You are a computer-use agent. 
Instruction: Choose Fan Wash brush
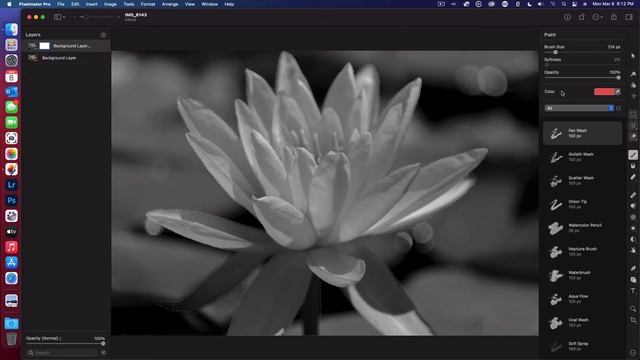[582, 133]
